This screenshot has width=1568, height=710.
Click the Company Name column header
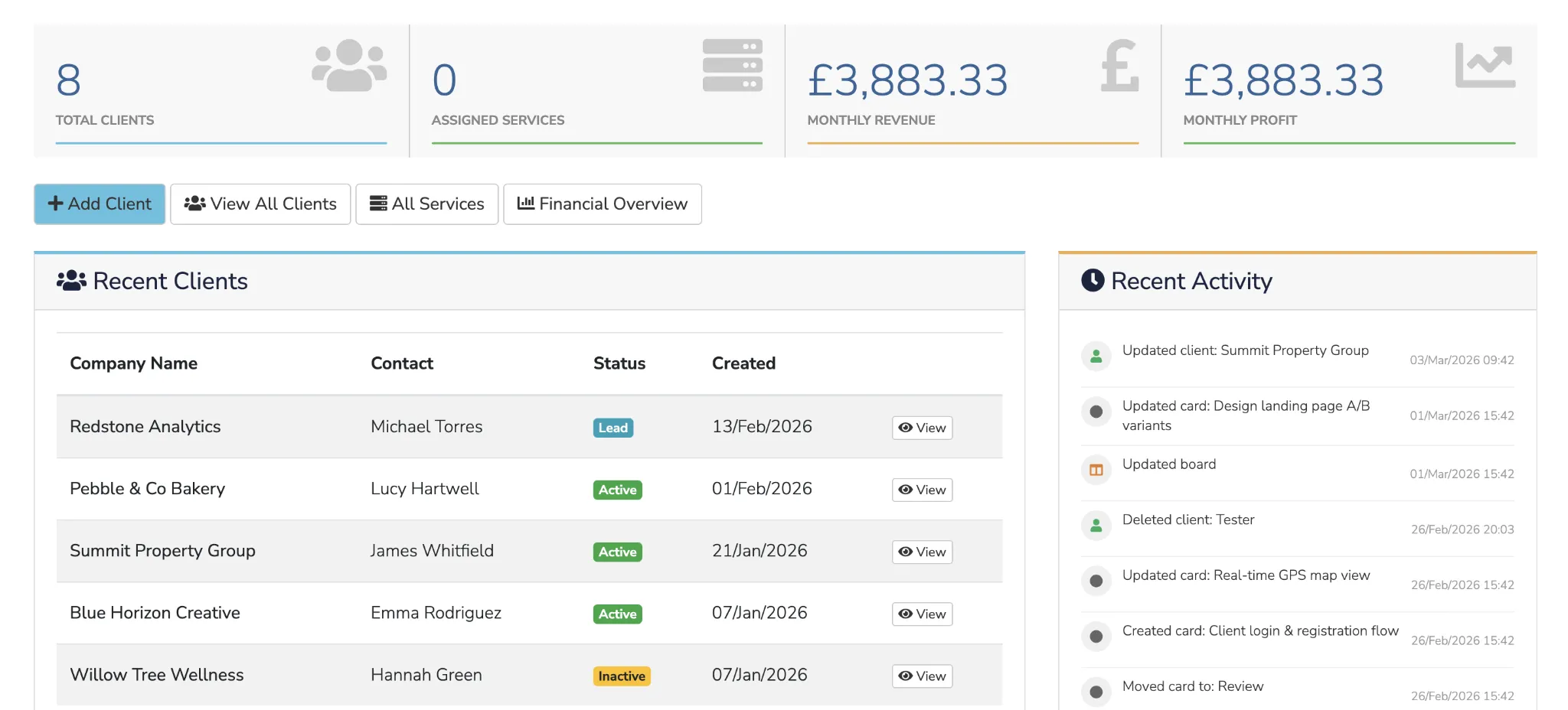[133, 363]
